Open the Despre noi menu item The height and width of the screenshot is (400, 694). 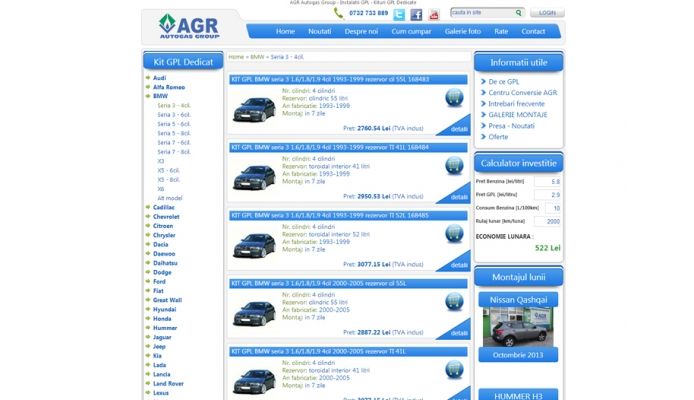361,31
